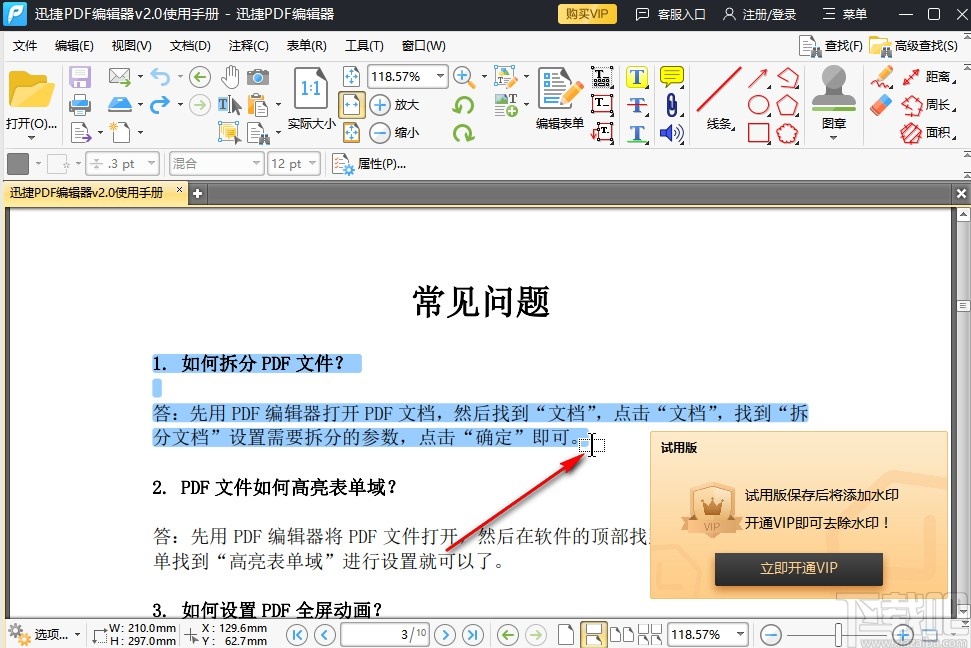
Task: Select the eraser annotation tool
Action: coord(880,103)
